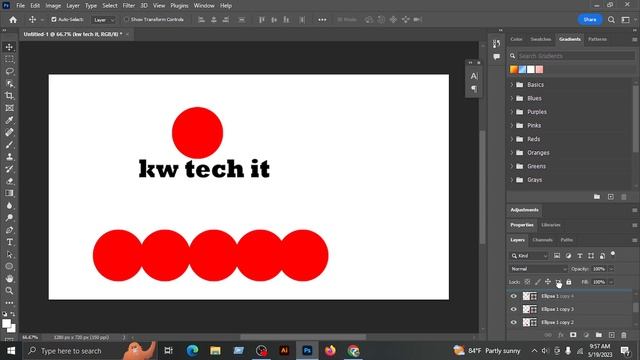Toggle the layer filter on/off switch
Image resolution: width=640 pixels, height=360 pixels.
click(613, 254)
